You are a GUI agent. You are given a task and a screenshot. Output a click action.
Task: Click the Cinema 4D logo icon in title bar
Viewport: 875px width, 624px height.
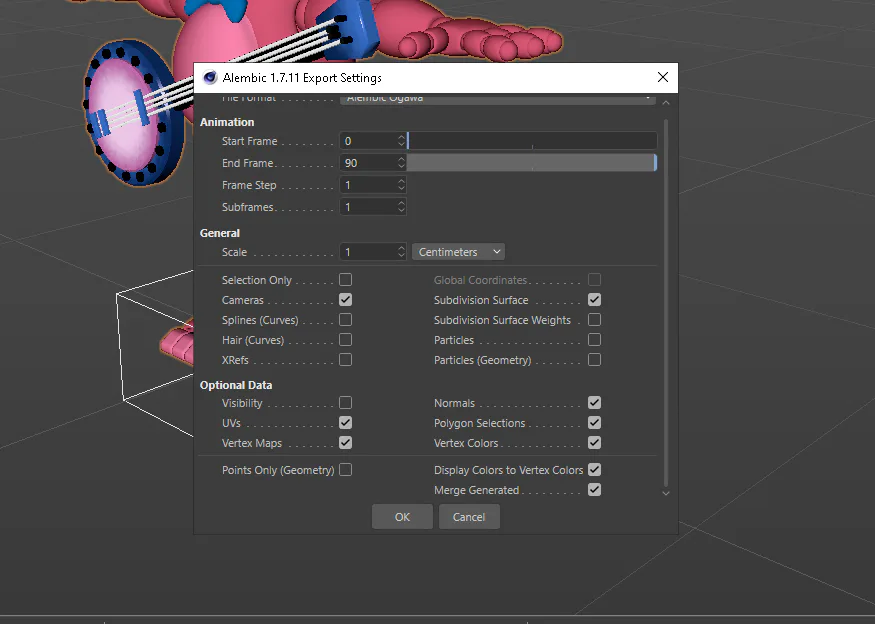pyautogui.click(x=210, y=78)
